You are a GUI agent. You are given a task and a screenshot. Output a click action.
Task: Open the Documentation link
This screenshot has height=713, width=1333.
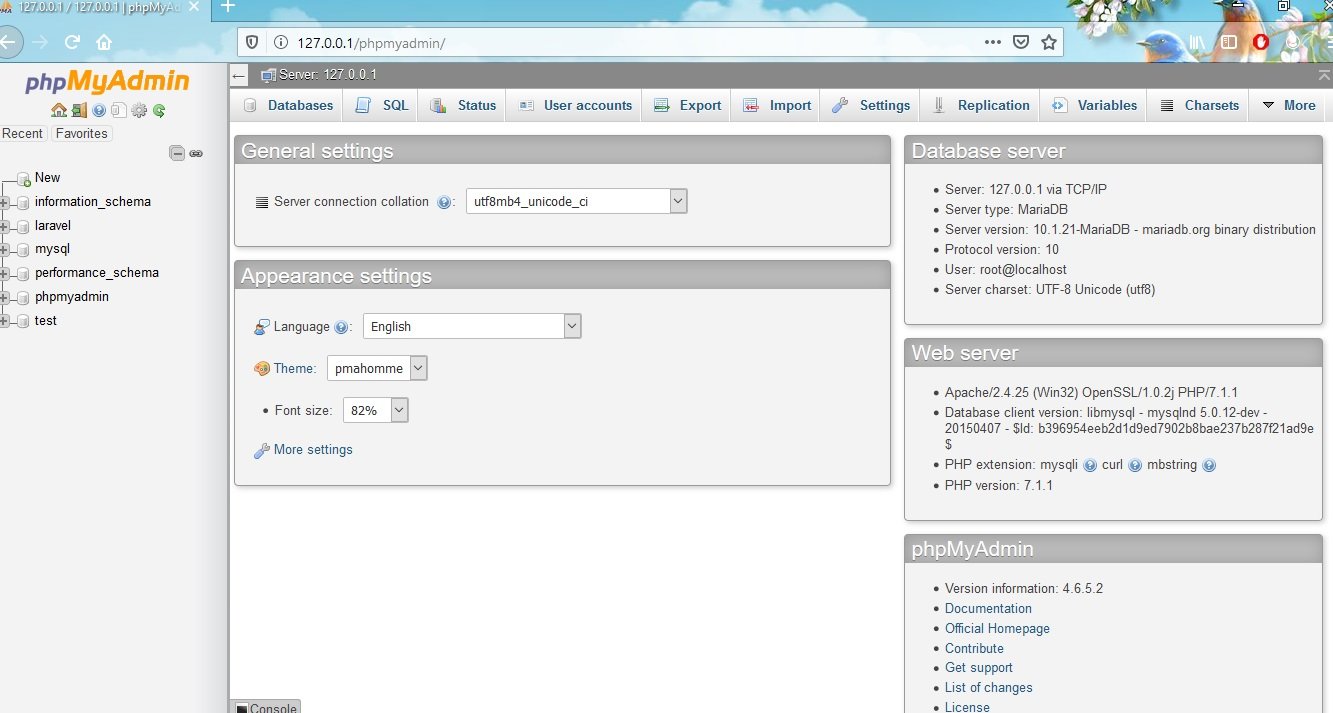tap(988, 609)
